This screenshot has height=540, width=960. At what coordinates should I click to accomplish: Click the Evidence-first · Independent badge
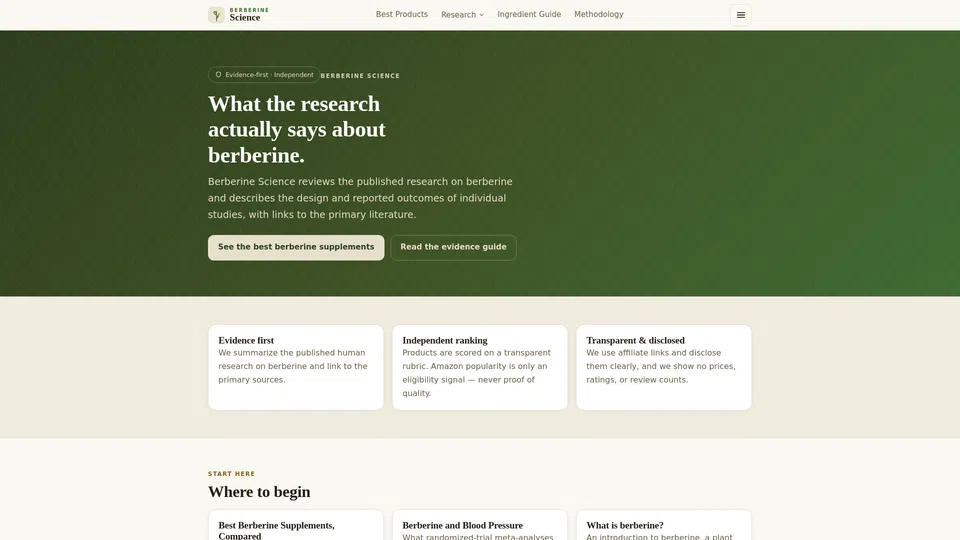[x=264, y=75]
